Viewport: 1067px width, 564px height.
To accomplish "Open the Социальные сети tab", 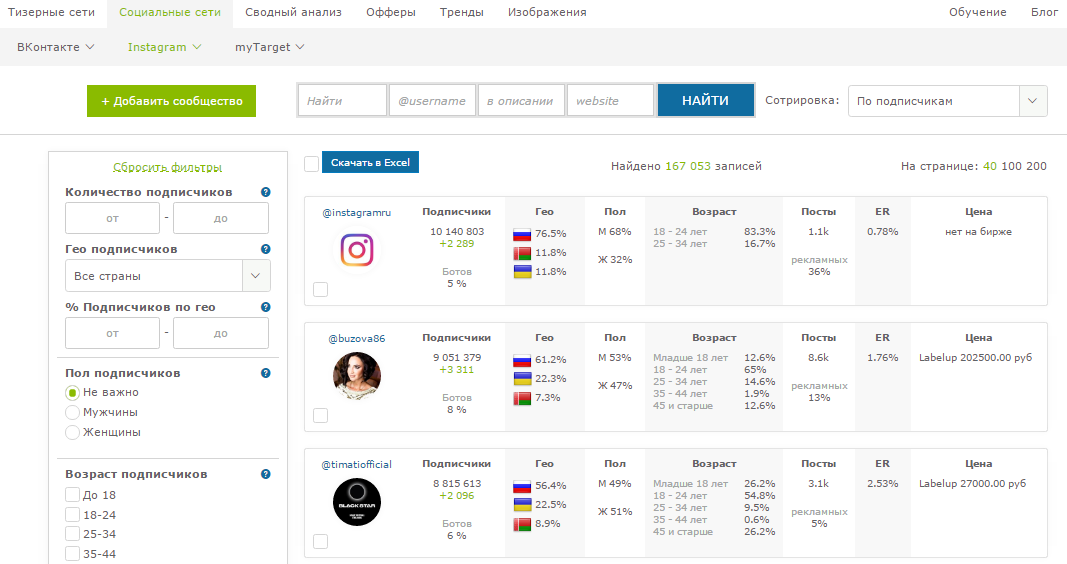I will (x=170, y=12).
